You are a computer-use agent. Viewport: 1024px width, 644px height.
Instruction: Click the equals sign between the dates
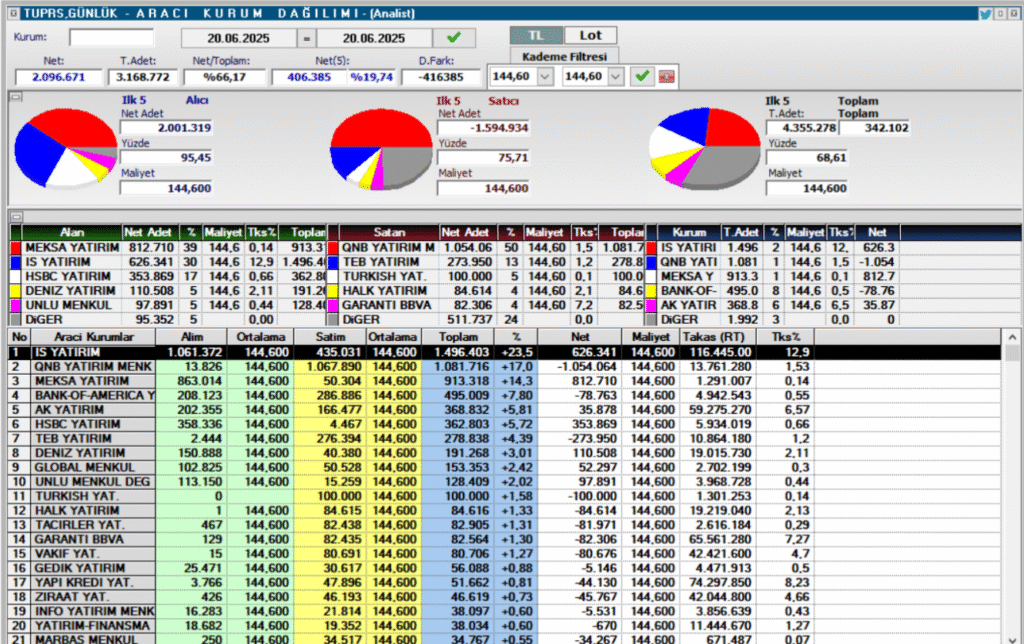point(307,38)
